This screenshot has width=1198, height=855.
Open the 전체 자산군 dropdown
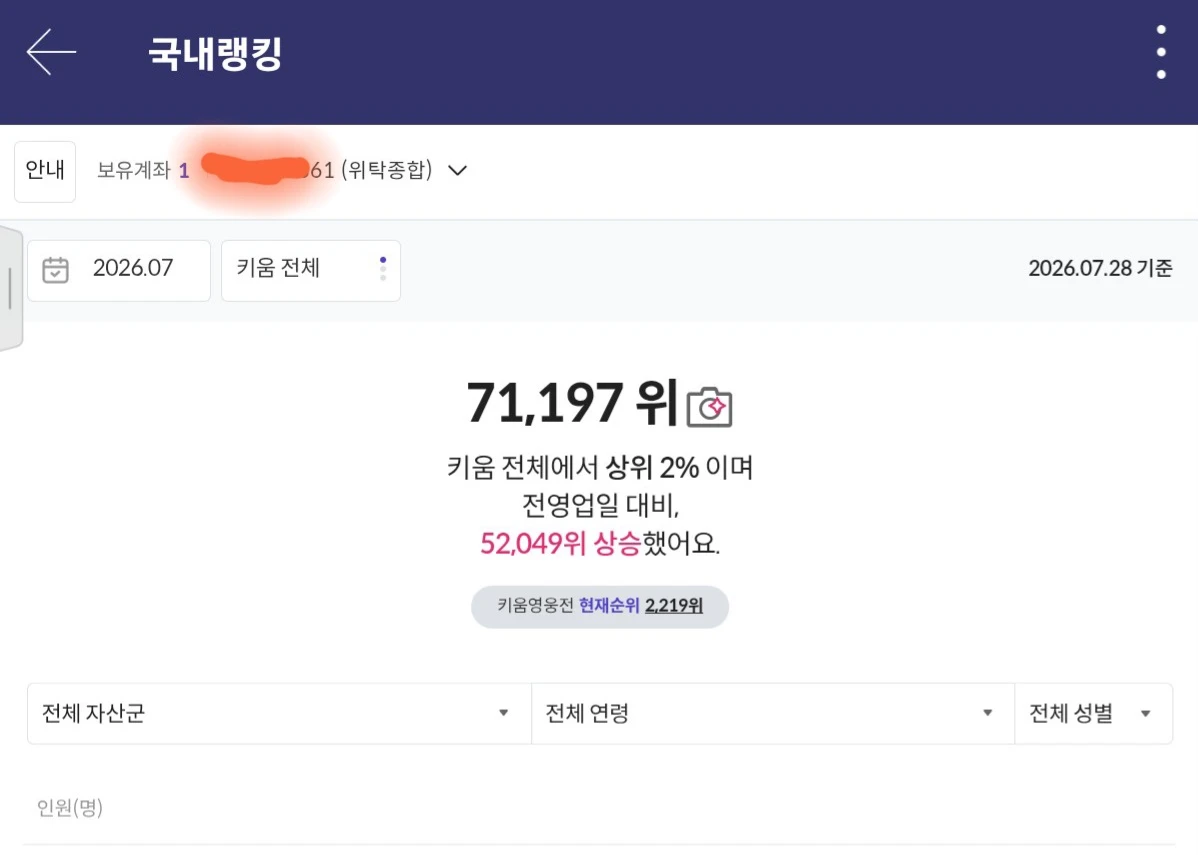280,714
